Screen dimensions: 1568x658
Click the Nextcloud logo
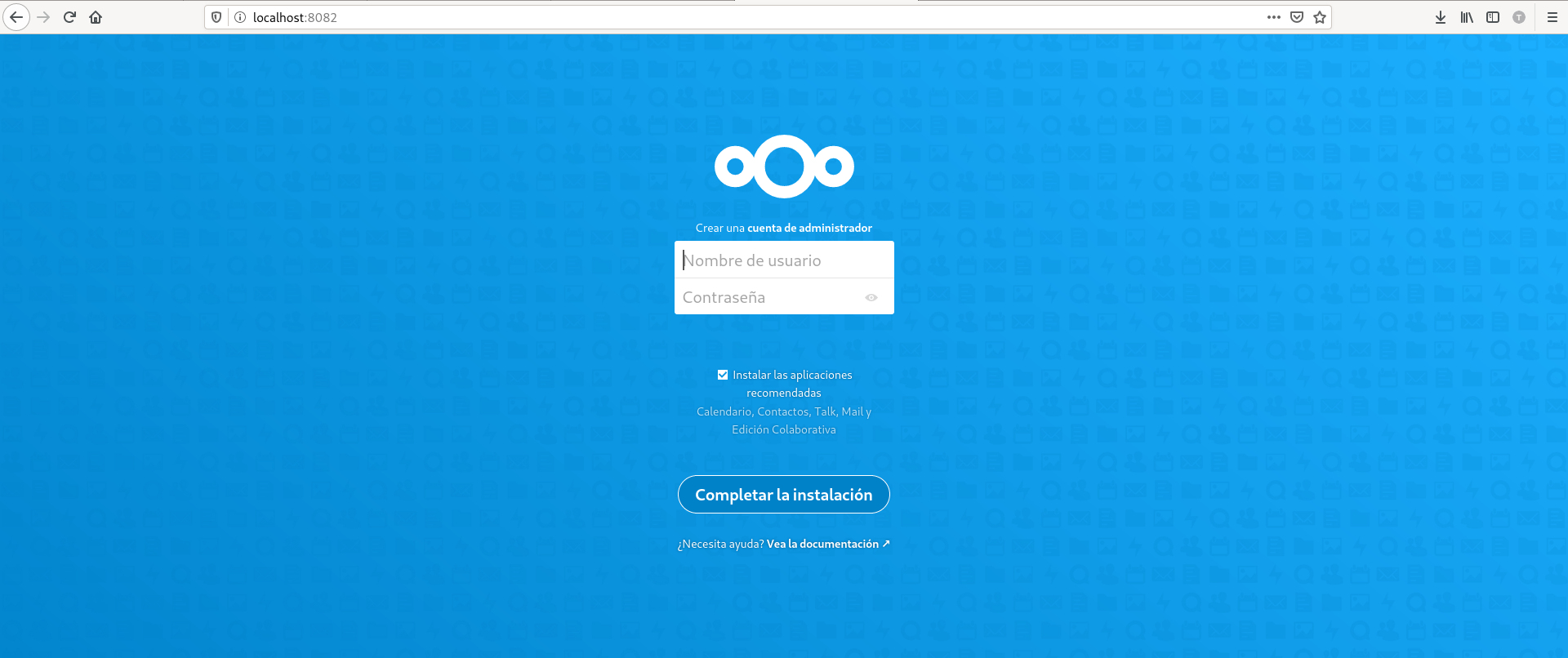(x=784, y=167)
